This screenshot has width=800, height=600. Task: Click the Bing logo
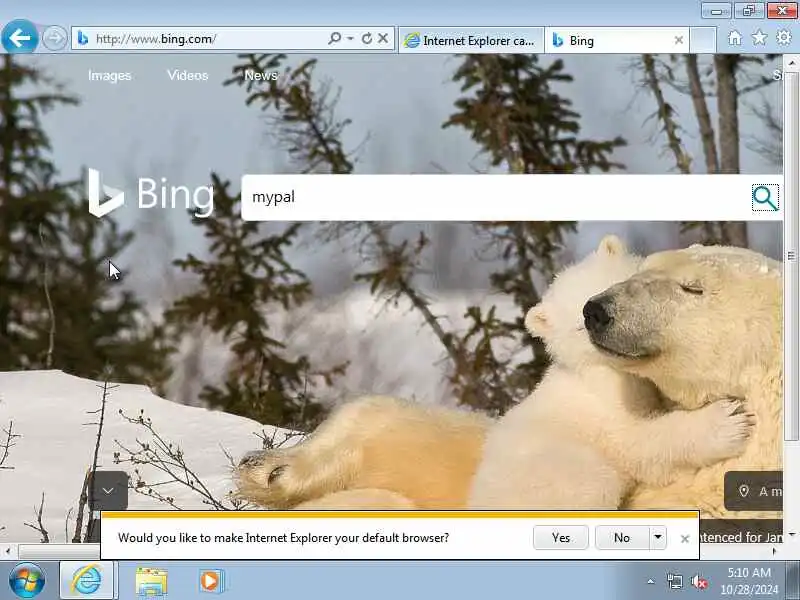(151, 193)
